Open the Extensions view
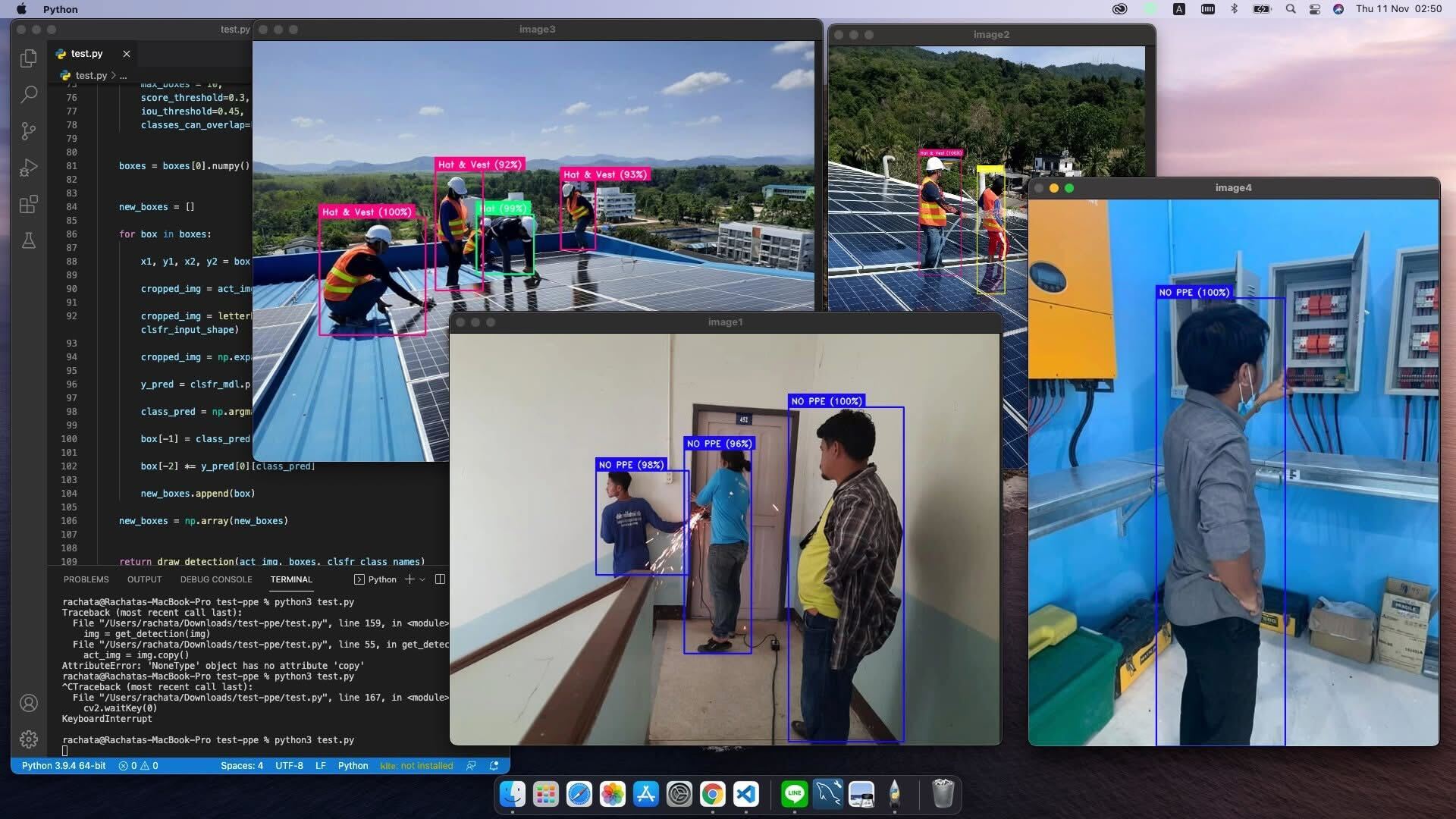 [28, 204]
